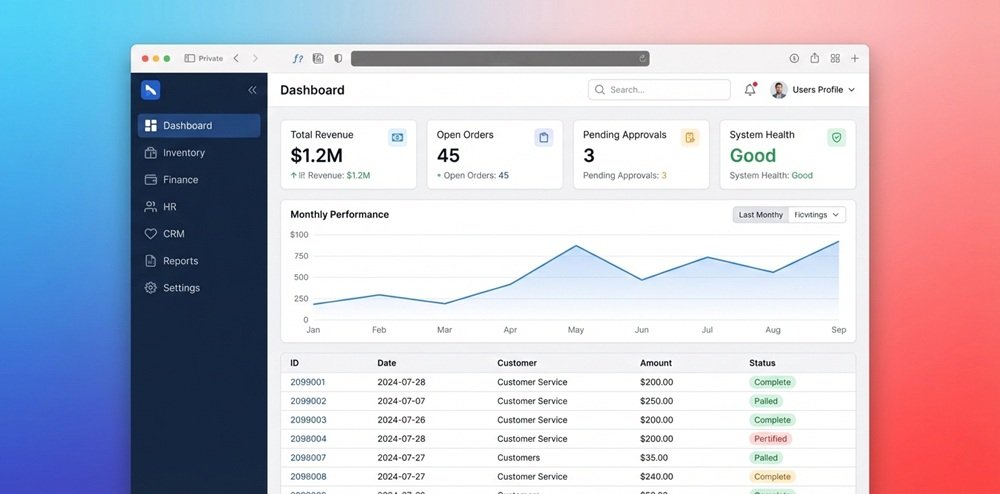Click the app logo in sidebar
This screenshot has height=494, width=1000.
[150, 90]
